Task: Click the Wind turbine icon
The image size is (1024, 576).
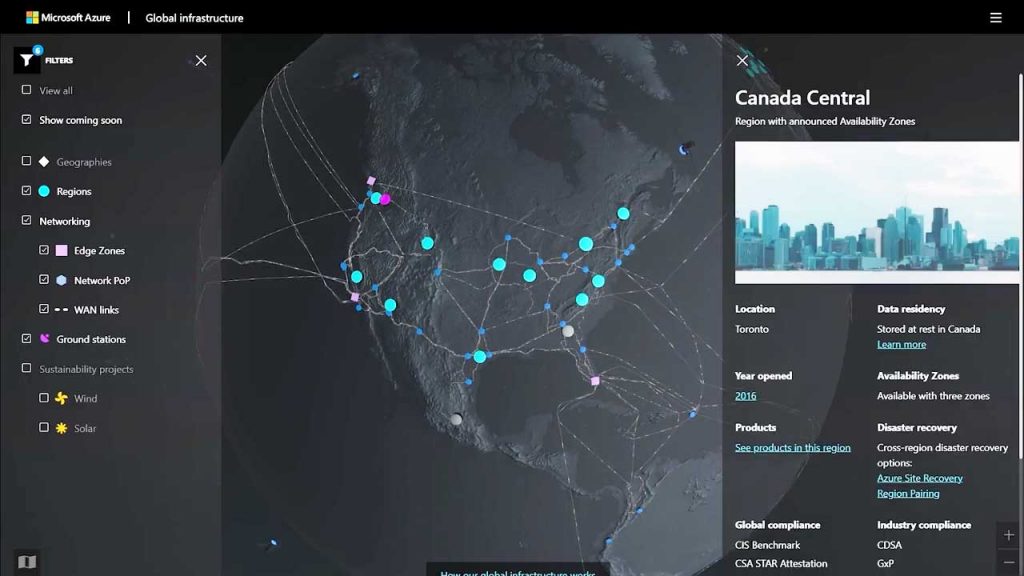Action: 61,398
